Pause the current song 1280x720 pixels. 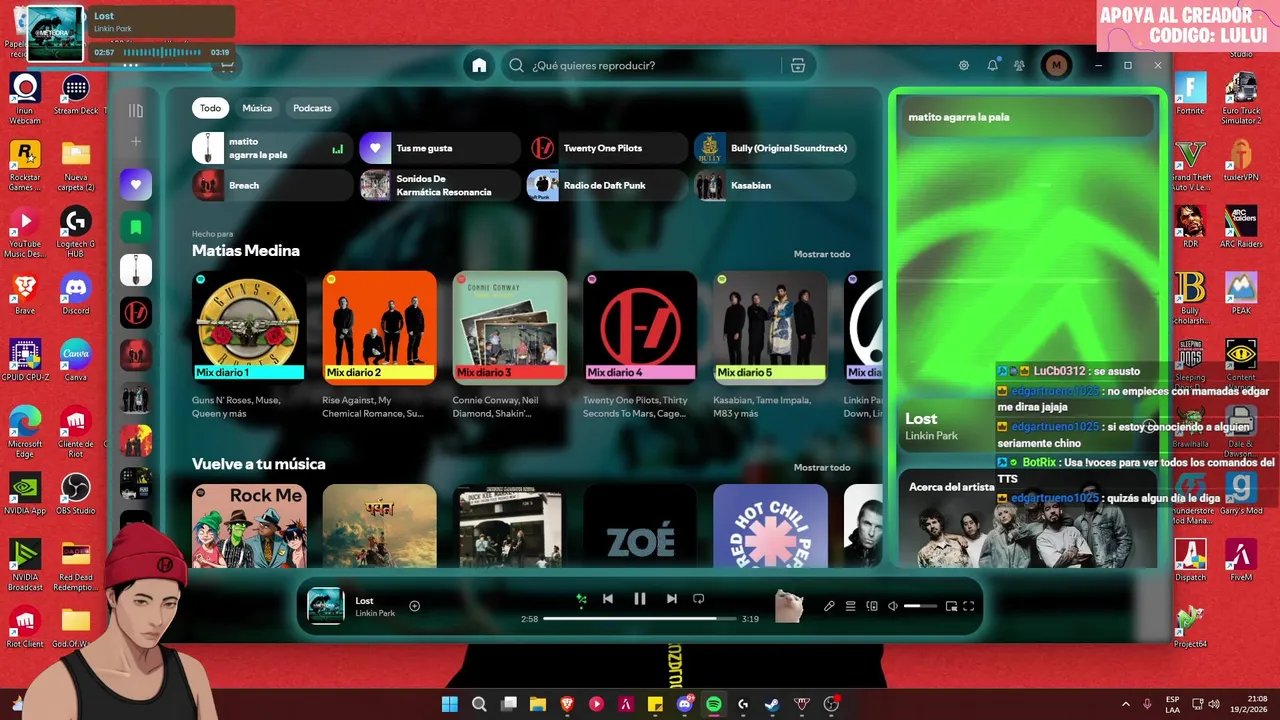(x=640, y=599)
